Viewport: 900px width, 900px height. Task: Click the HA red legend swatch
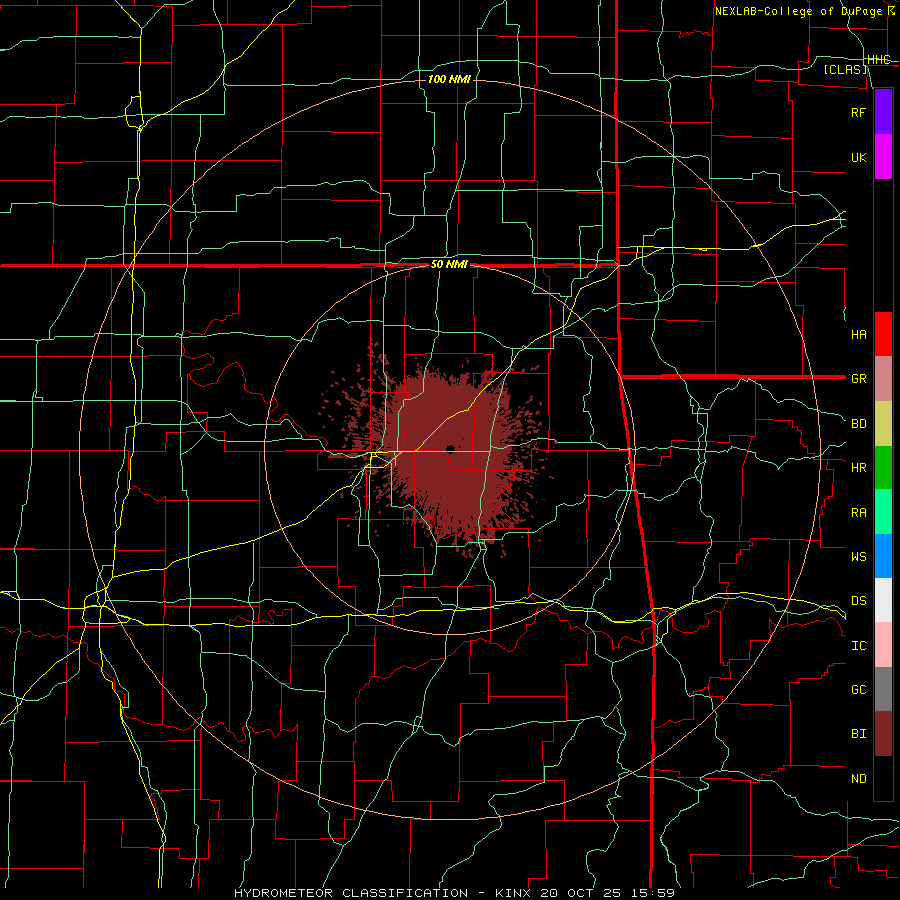[x=883, y=334]
